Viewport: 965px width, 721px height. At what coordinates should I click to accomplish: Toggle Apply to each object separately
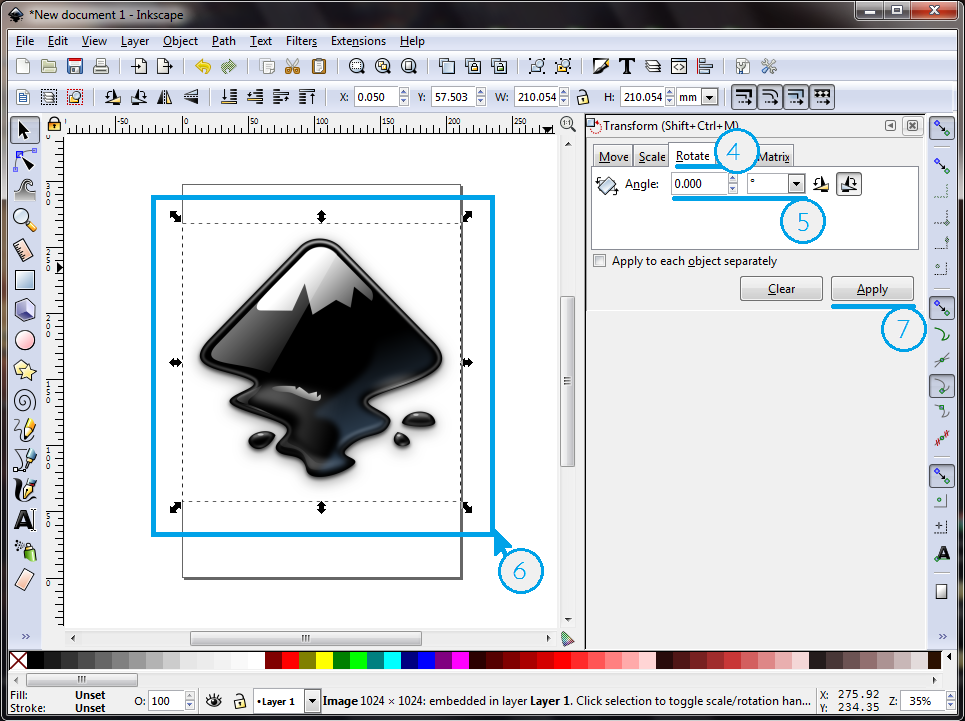[x=599, y=261]
